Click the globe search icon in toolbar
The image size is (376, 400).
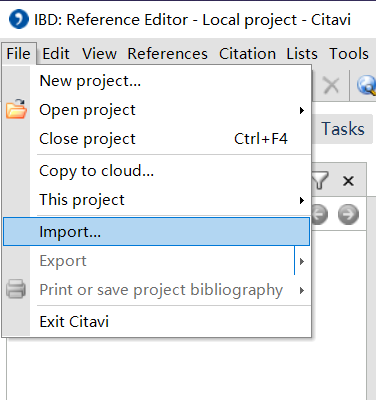point(367,85)
